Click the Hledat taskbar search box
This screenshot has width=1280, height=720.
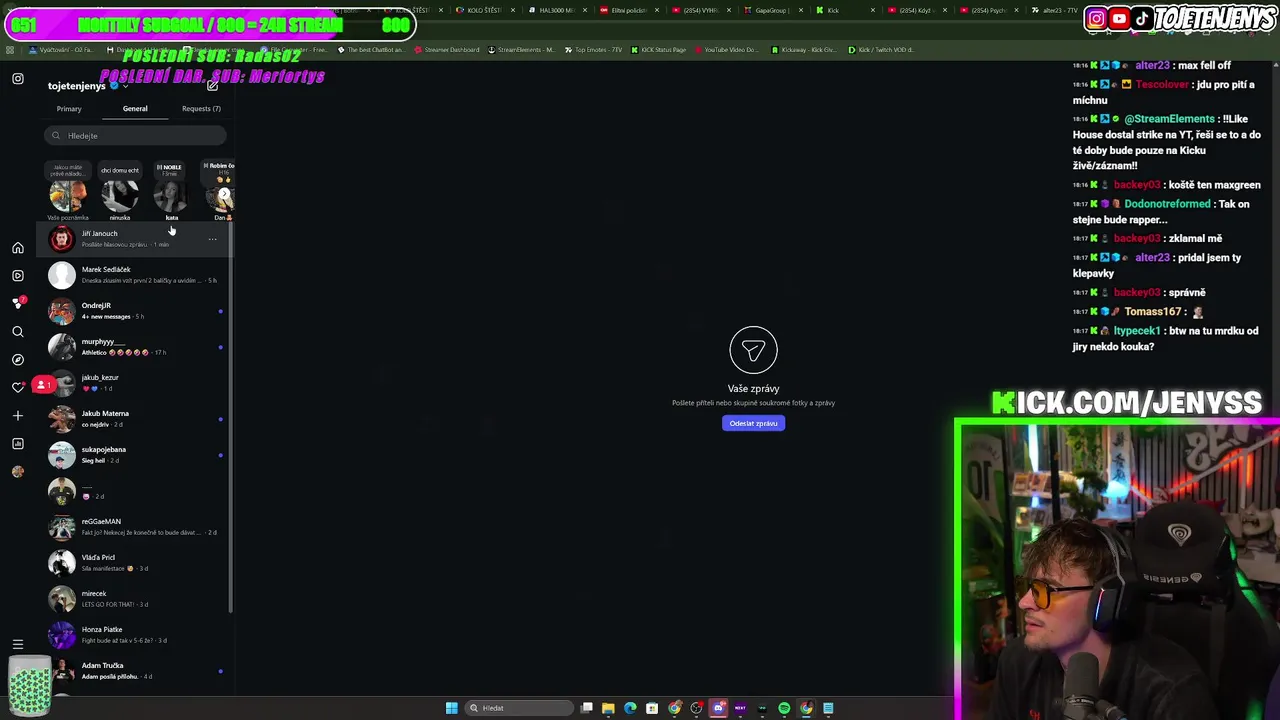click(520, 708)
